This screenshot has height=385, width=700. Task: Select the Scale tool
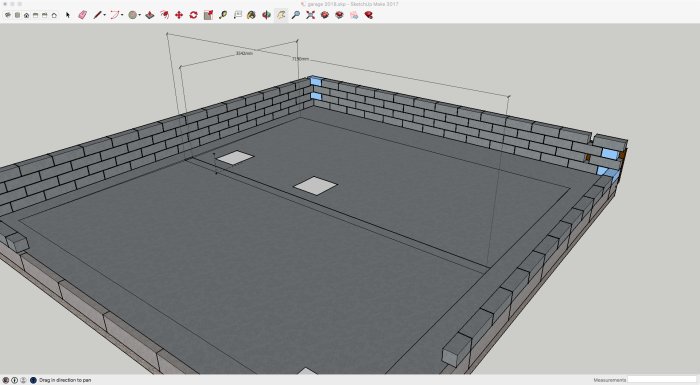point(208,15)
